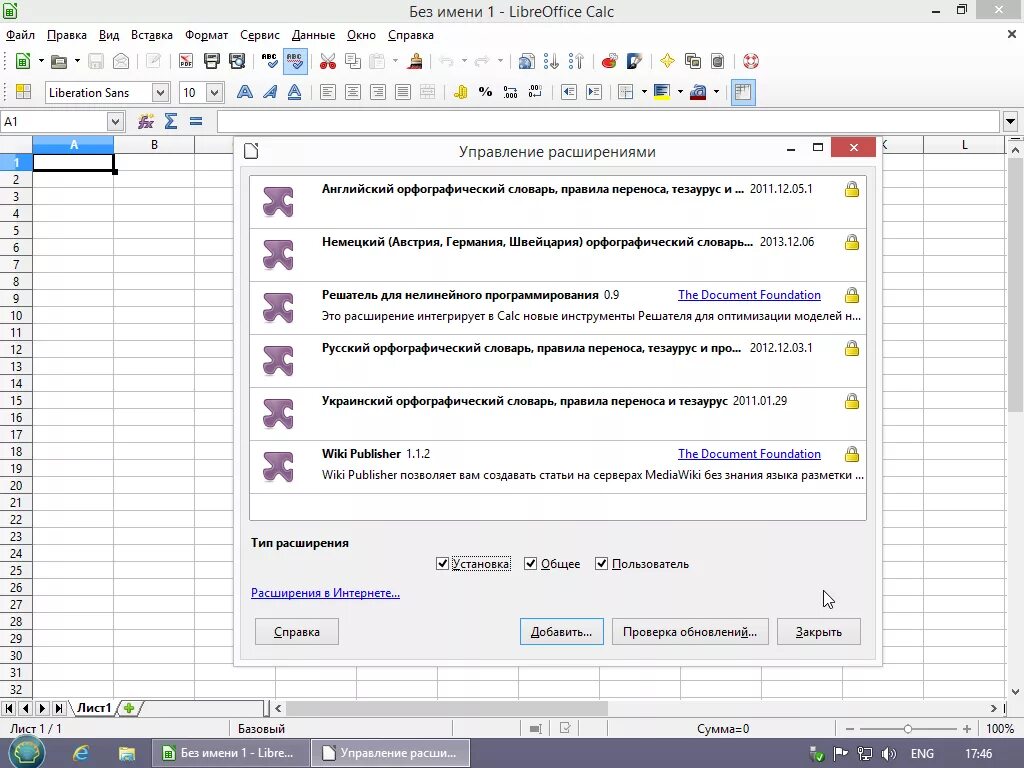Click the Добавить... button

562,632
